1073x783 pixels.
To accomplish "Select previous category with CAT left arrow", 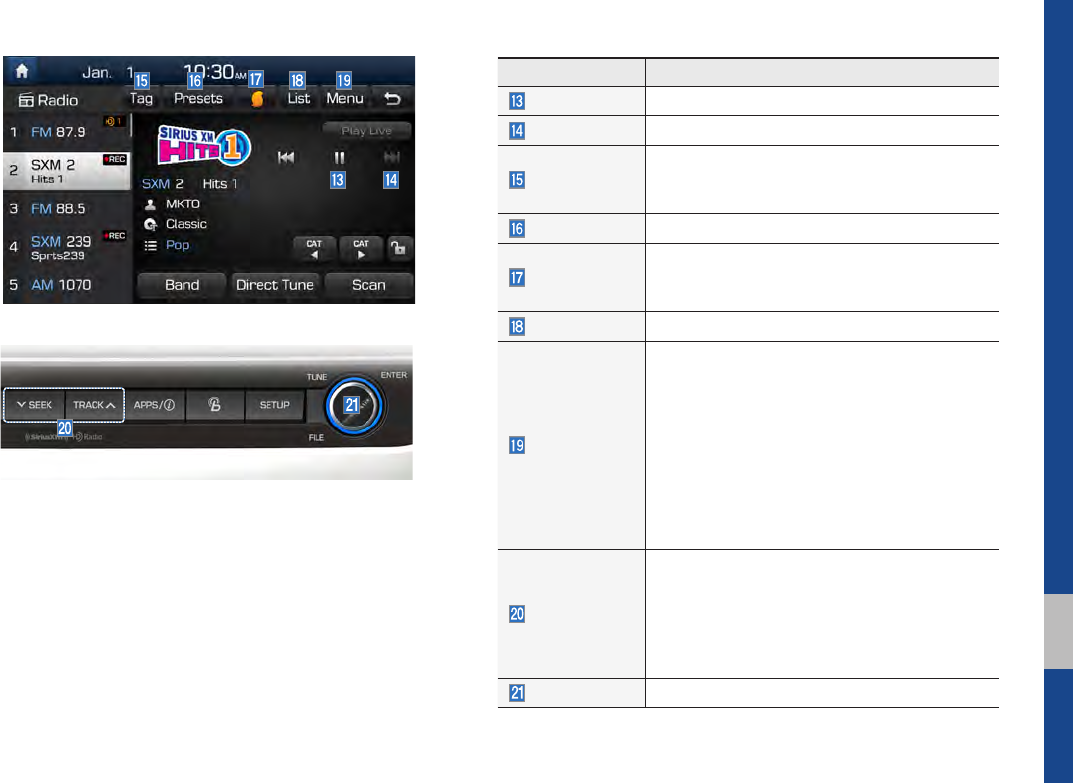I will pyautogui.click(x=314, y=248).
